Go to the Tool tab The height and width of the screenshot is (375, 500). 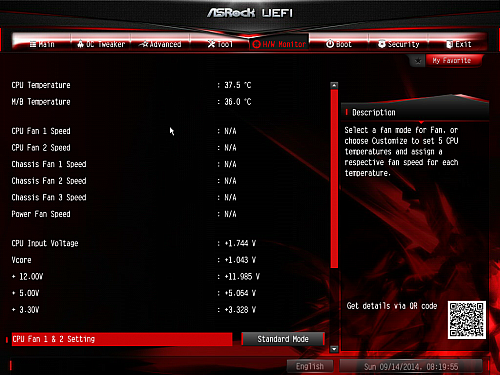220,44
